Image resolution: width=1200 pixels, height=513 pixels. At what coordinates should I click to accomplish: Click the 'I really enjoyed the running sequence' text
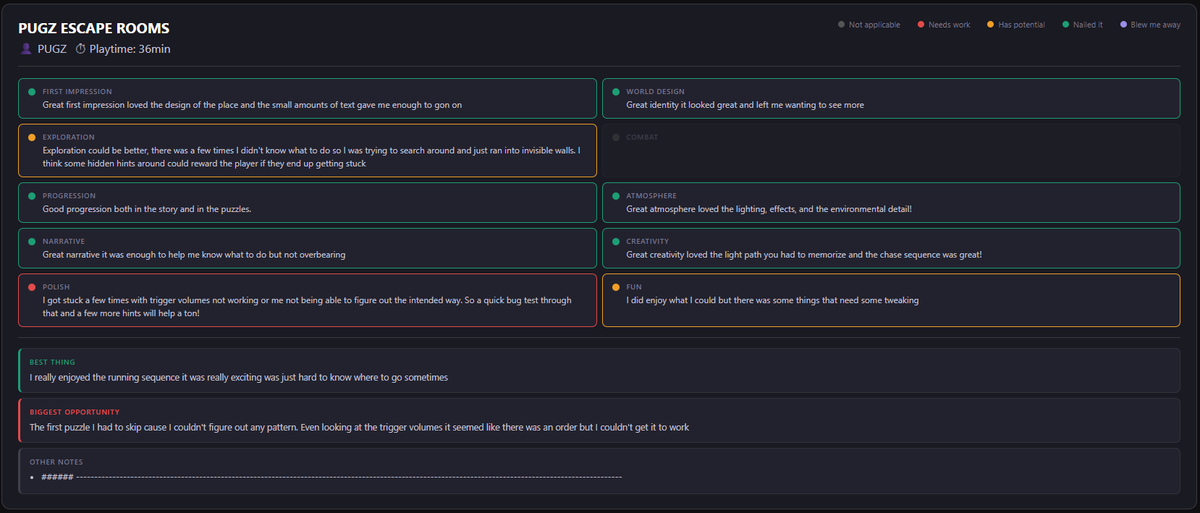[239, 378]
